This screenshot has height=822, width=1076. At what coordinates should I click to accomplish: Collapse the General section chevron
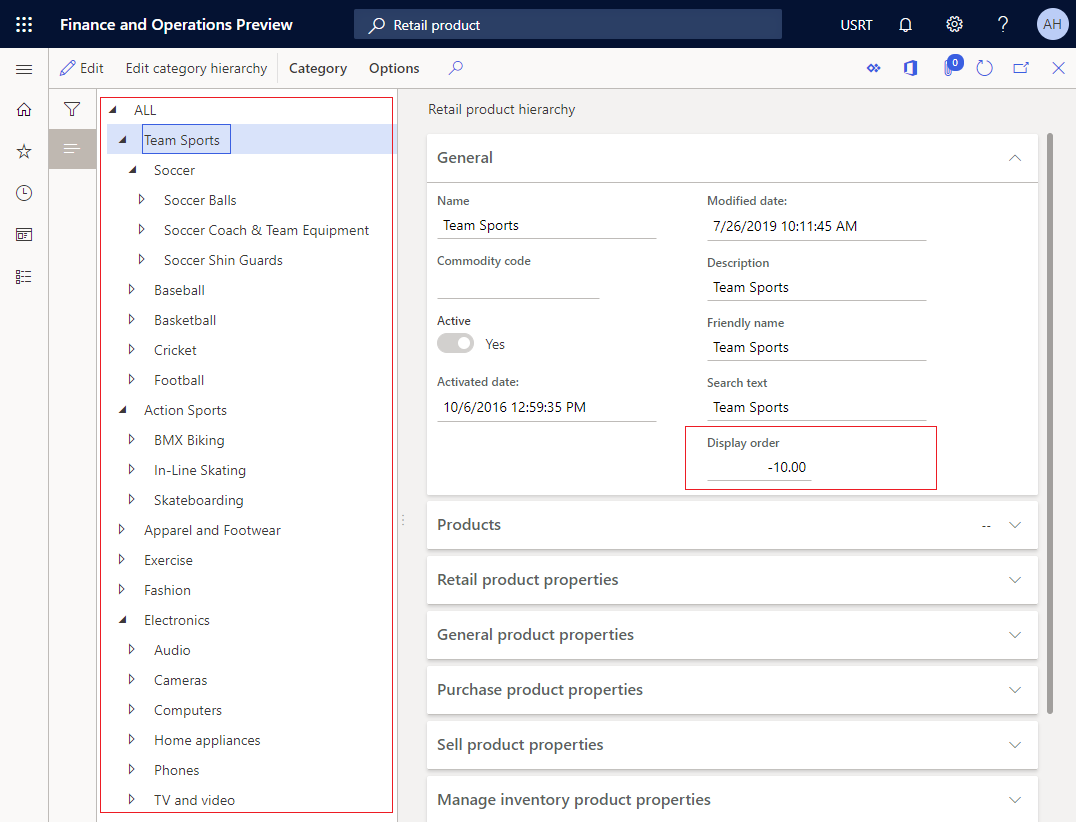(x=1015, y=158)
